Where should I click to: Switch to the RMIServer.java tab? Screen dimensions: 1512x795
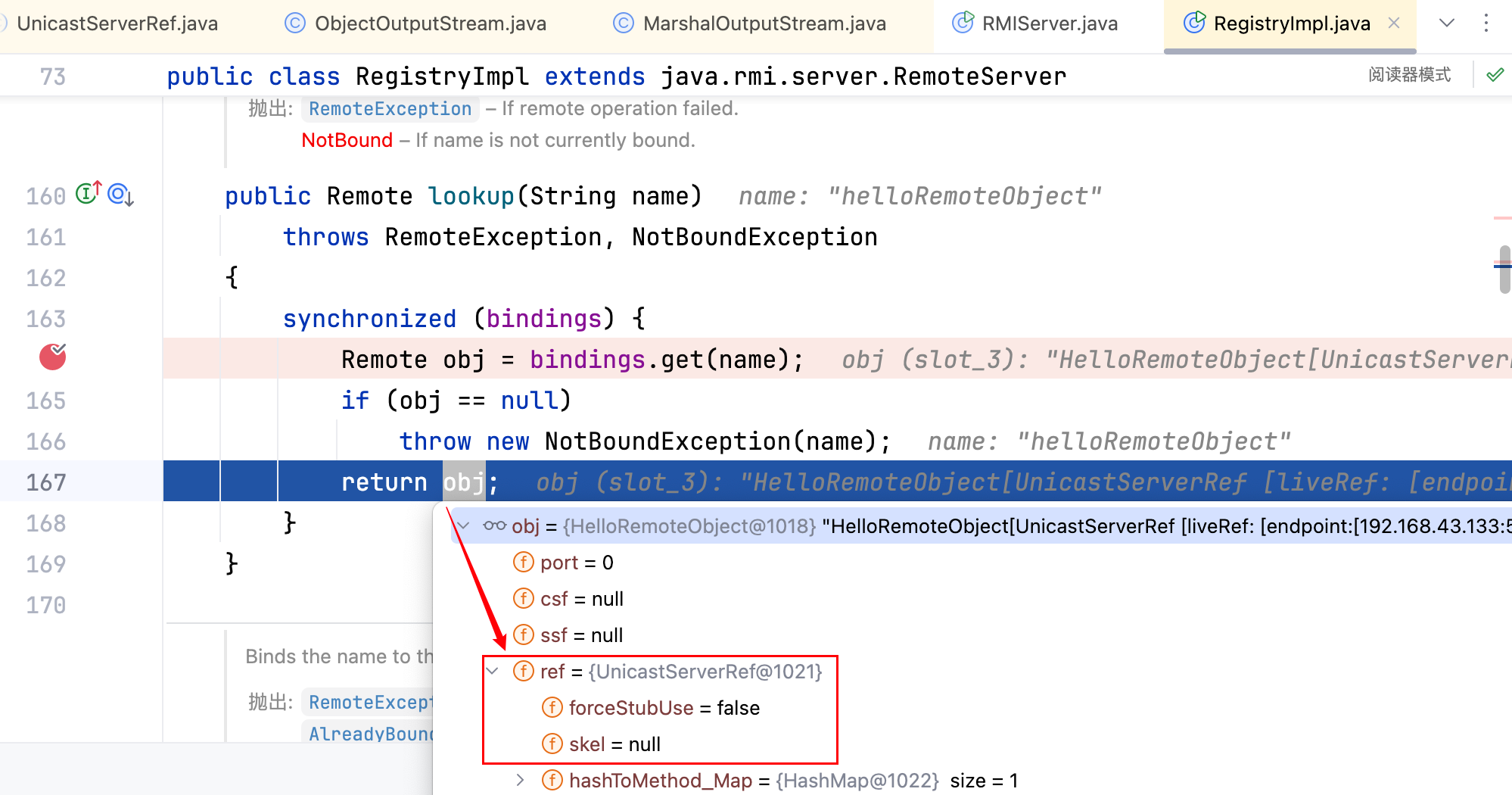1048,23
